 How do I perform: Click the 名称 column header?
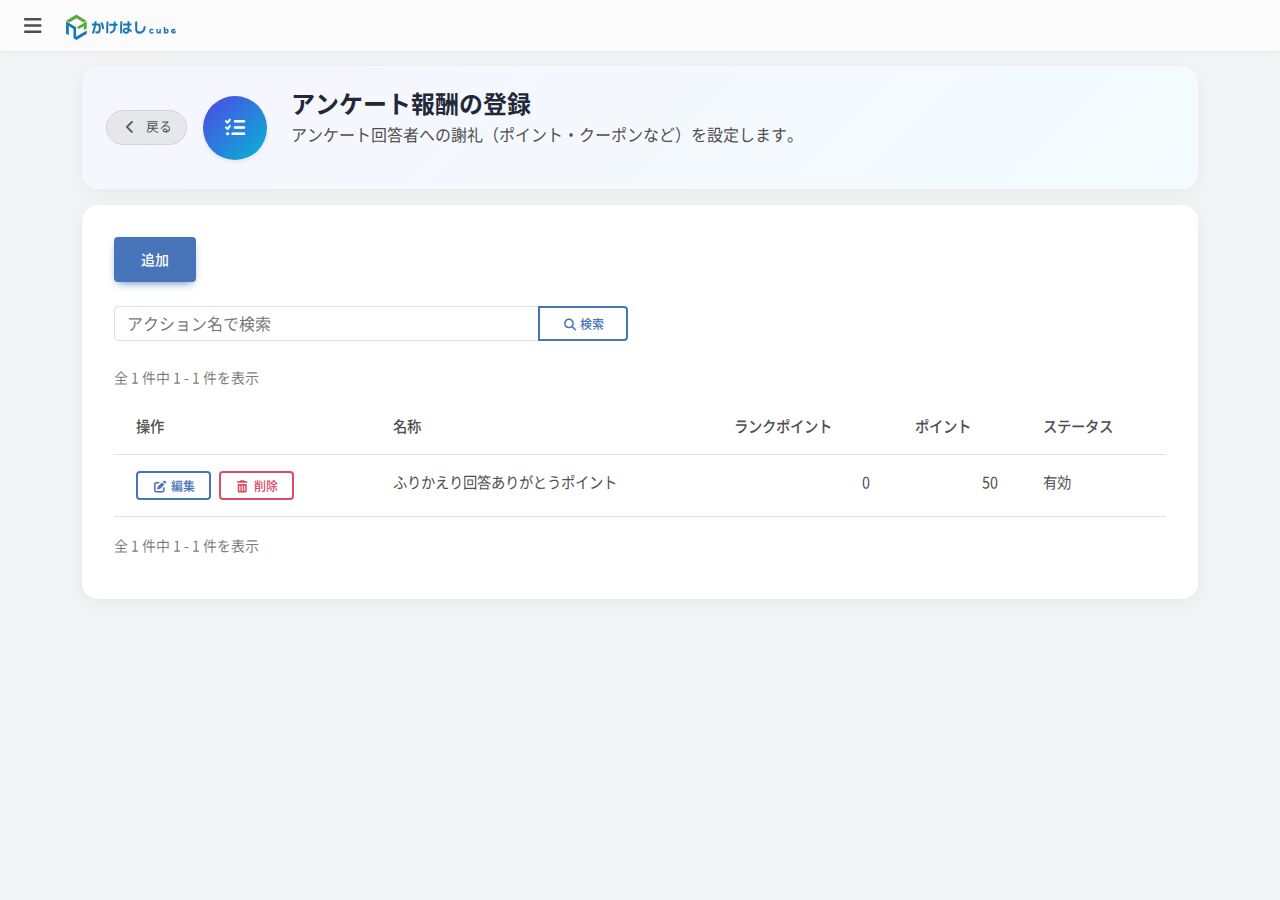point(407,427)
